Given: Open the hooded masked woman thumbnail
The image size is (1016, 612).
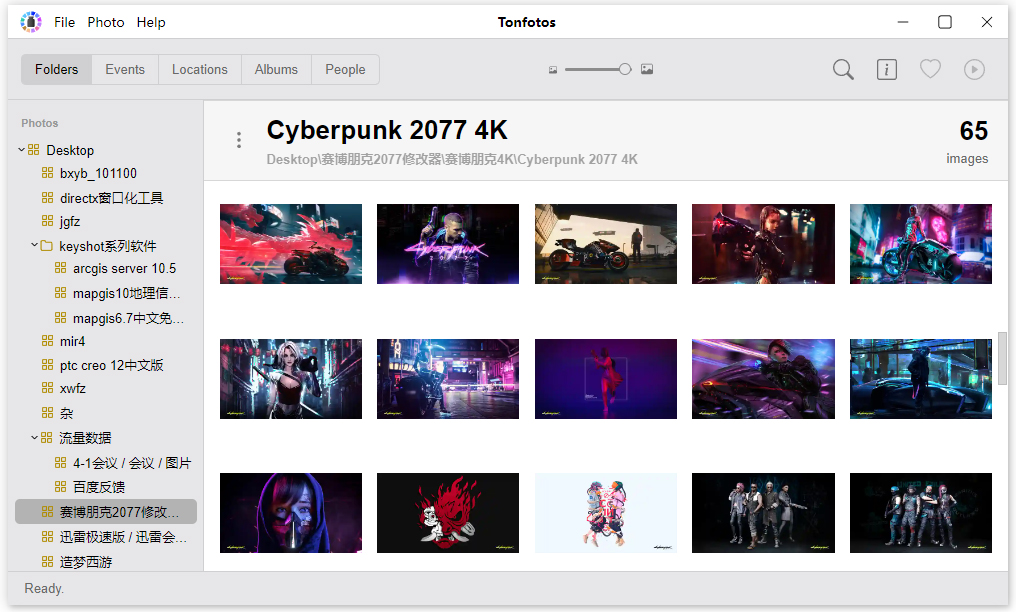Looking at the screenshot, I should point(291,513).
